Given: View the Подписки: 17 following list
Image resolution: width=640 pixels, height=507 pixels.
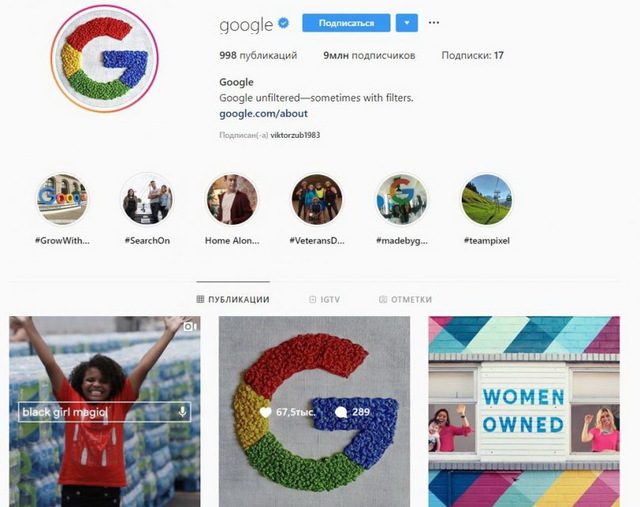Looking at the screenshot, I should (473, 56).
